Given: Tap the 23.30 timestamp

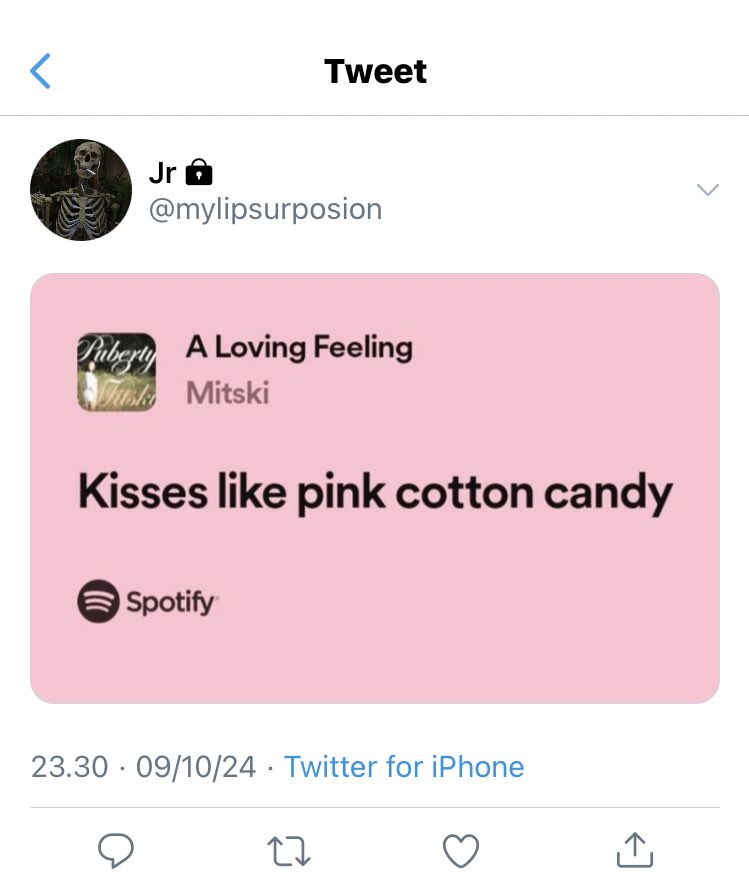Looking at the screenshot, I should point(70,766).
